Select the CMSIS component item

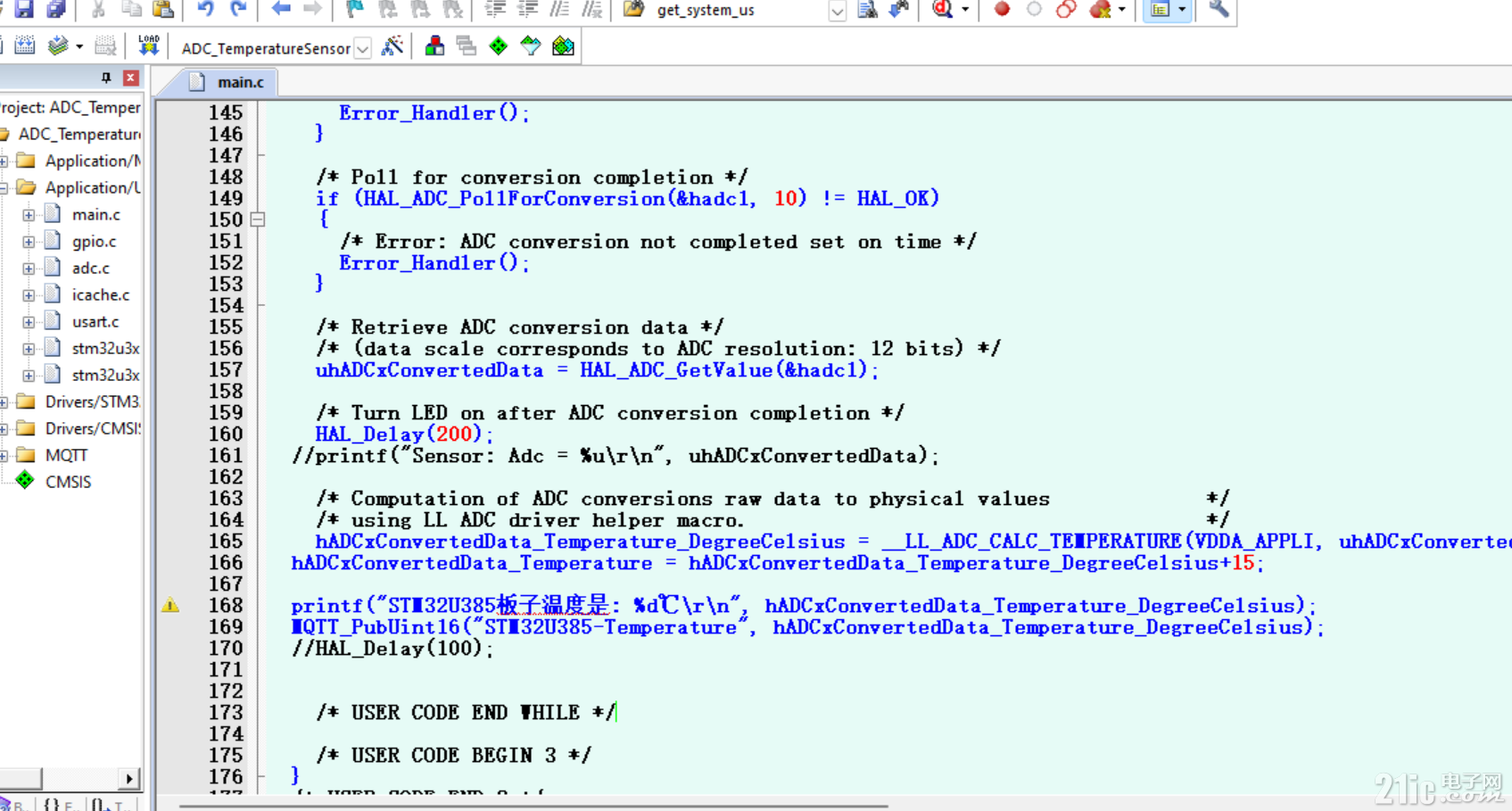click(x=68, y=483)
